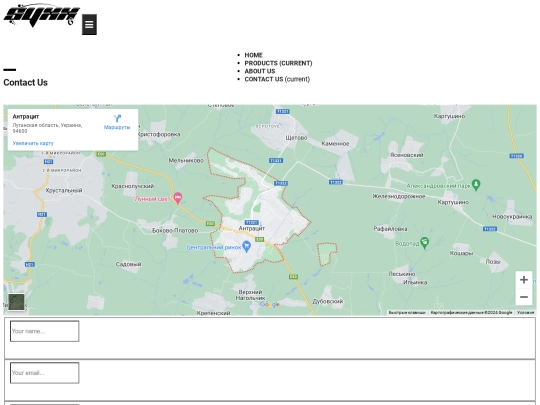Click the Кошары label on map

461,253
